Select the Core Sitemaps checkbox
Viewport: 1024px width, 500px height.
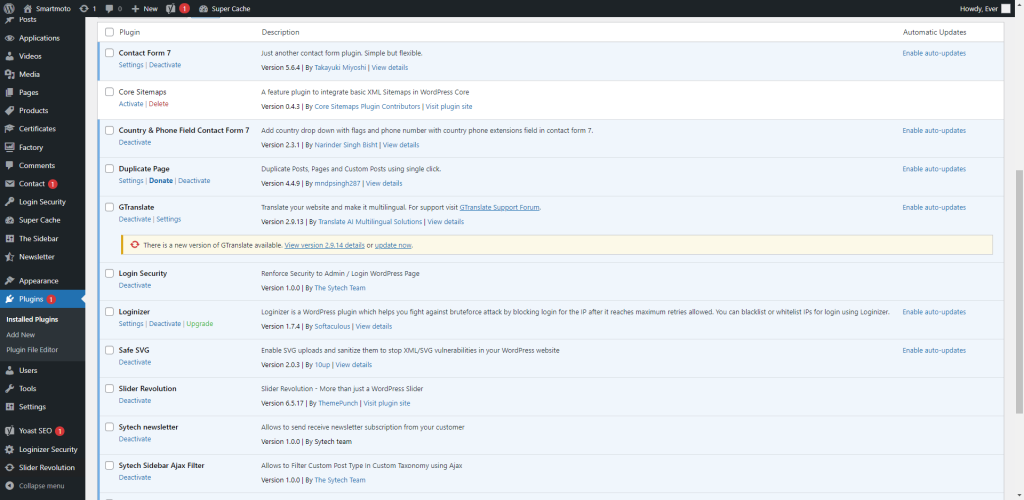click(110, 92)
